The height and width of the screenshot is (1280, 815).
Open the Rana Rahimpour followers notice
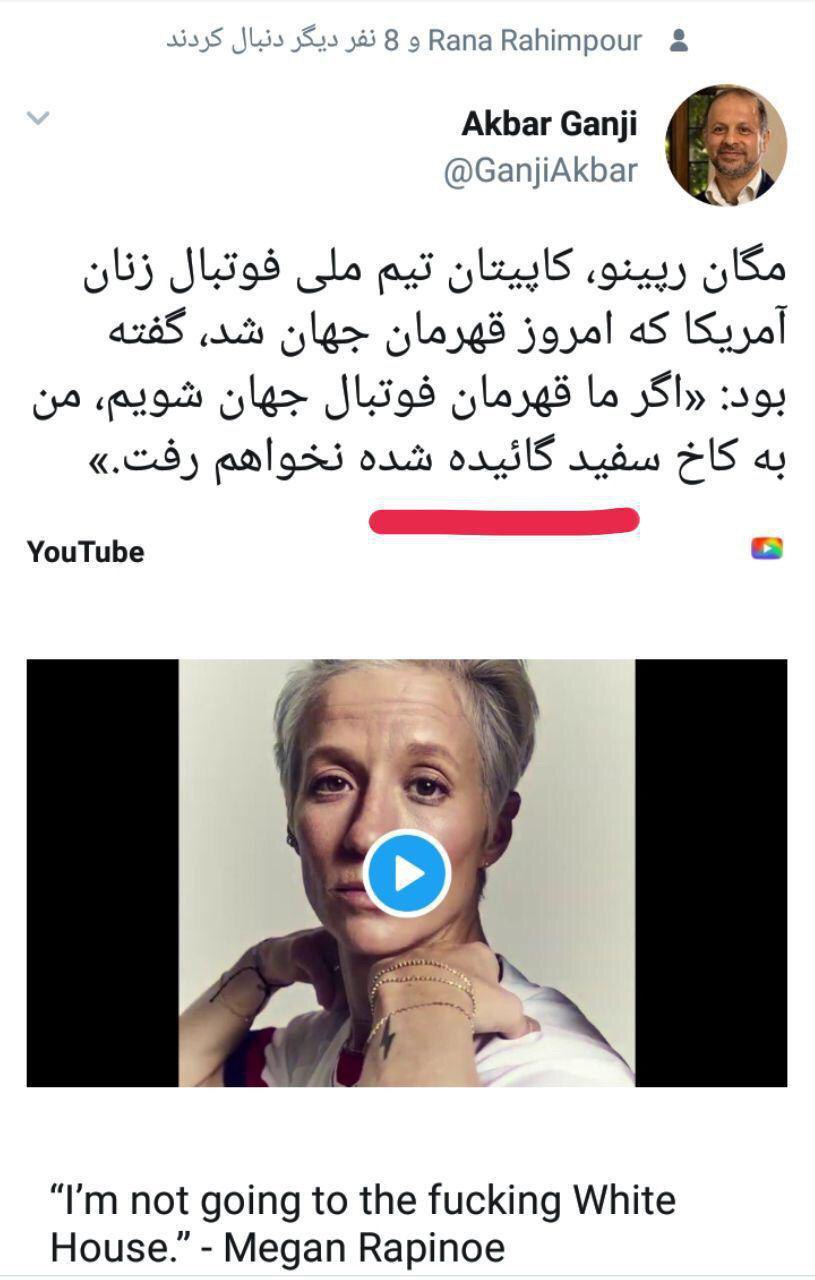[x=403, y=42]
